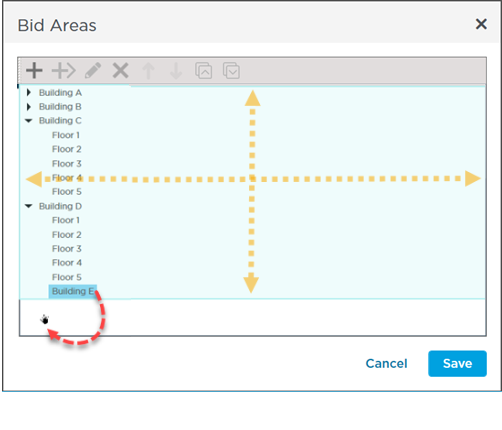Collapse the Building C tree node
This screenshot has width=502, height=430.
[x=29, y=121]
